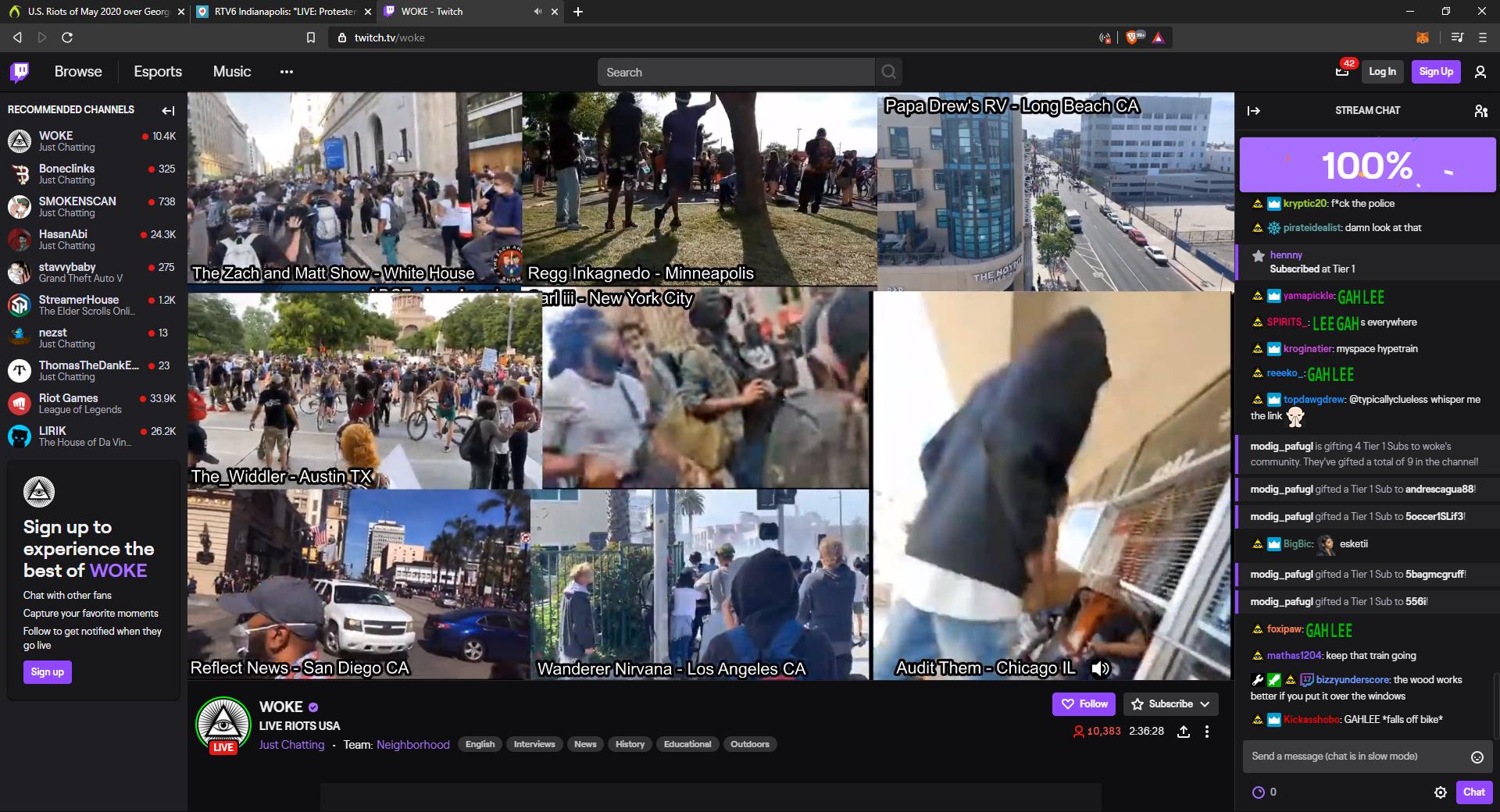Image resolution: width=1500 pixels, height=812 pixels.
Task: Open chat settings gear
Action: [1441, 792]
